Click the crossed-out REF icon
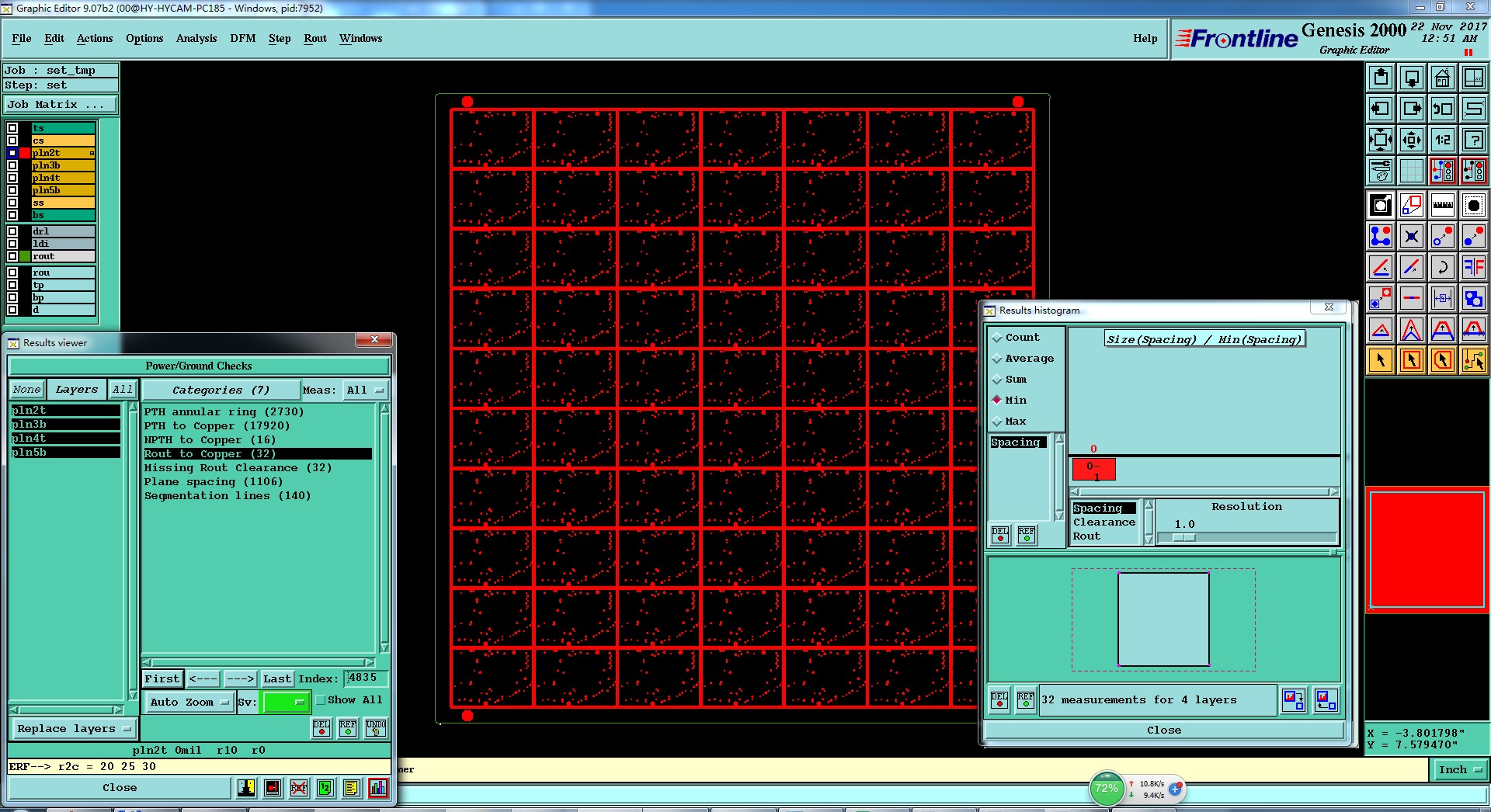 click(299, 788)
